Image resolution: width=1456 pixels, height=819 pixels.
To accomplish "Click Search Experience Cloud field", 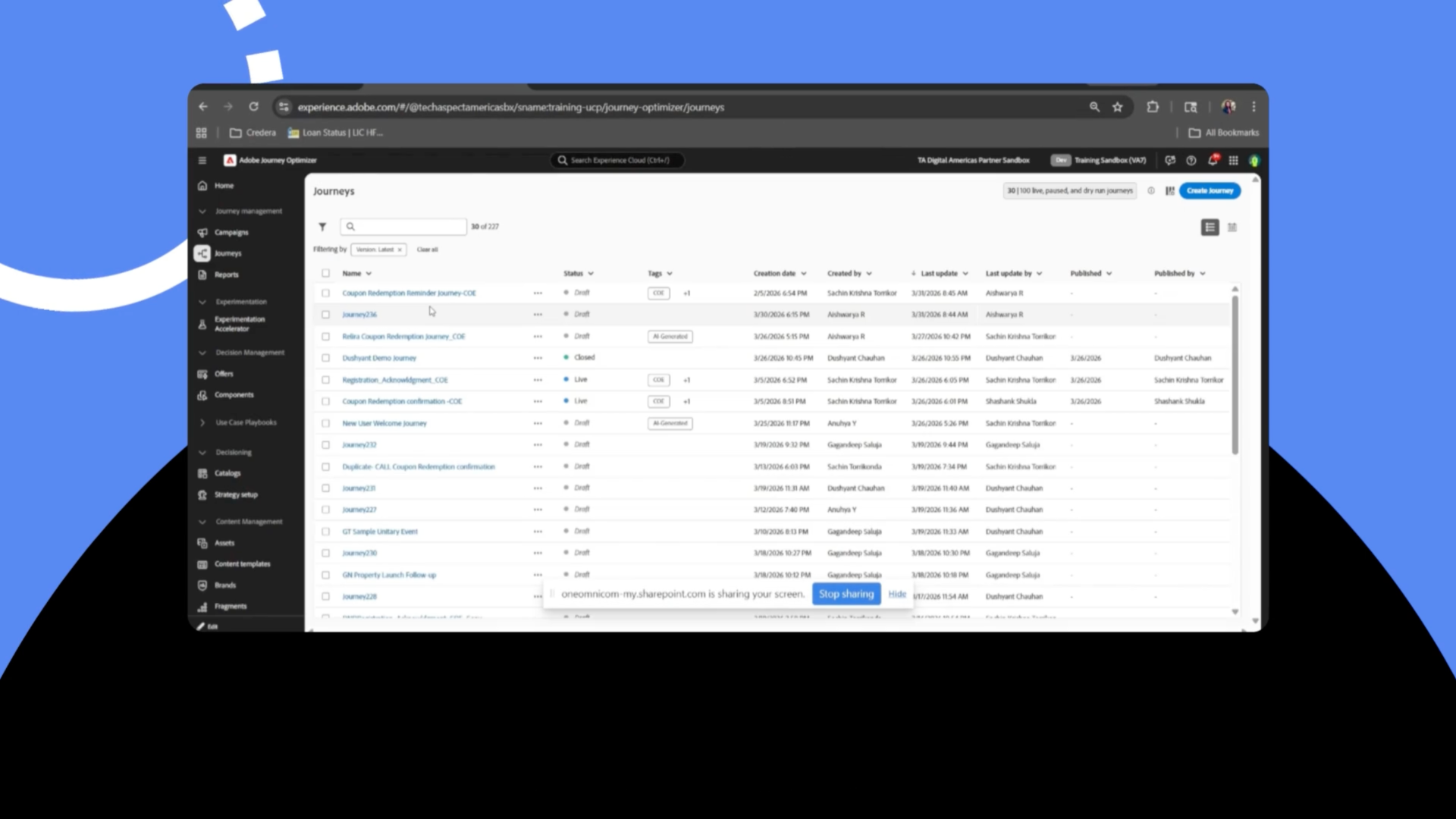I will click(617, 160).
